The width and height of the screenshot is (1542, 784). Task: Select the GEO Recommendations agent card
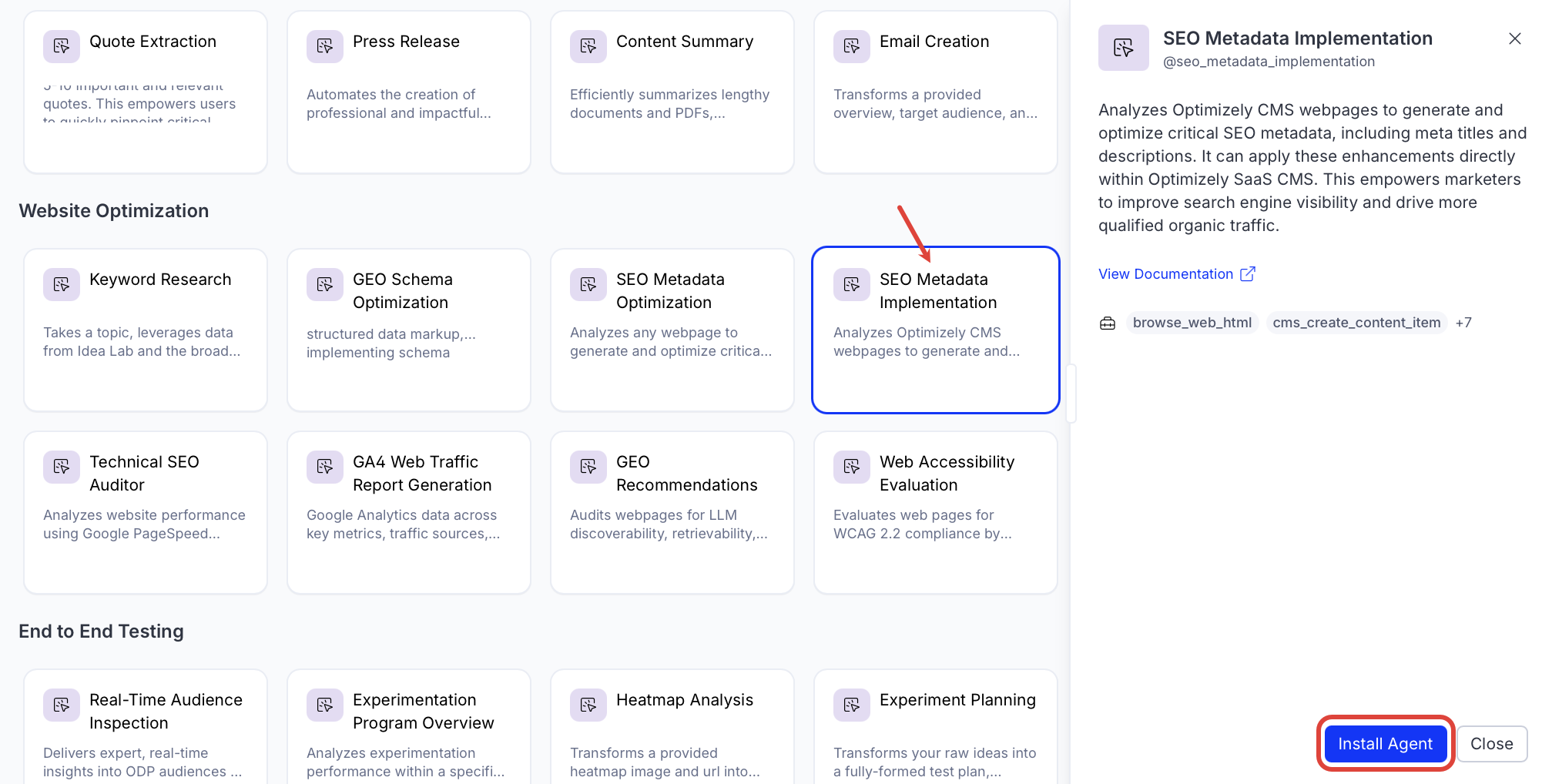coord(672,512)
